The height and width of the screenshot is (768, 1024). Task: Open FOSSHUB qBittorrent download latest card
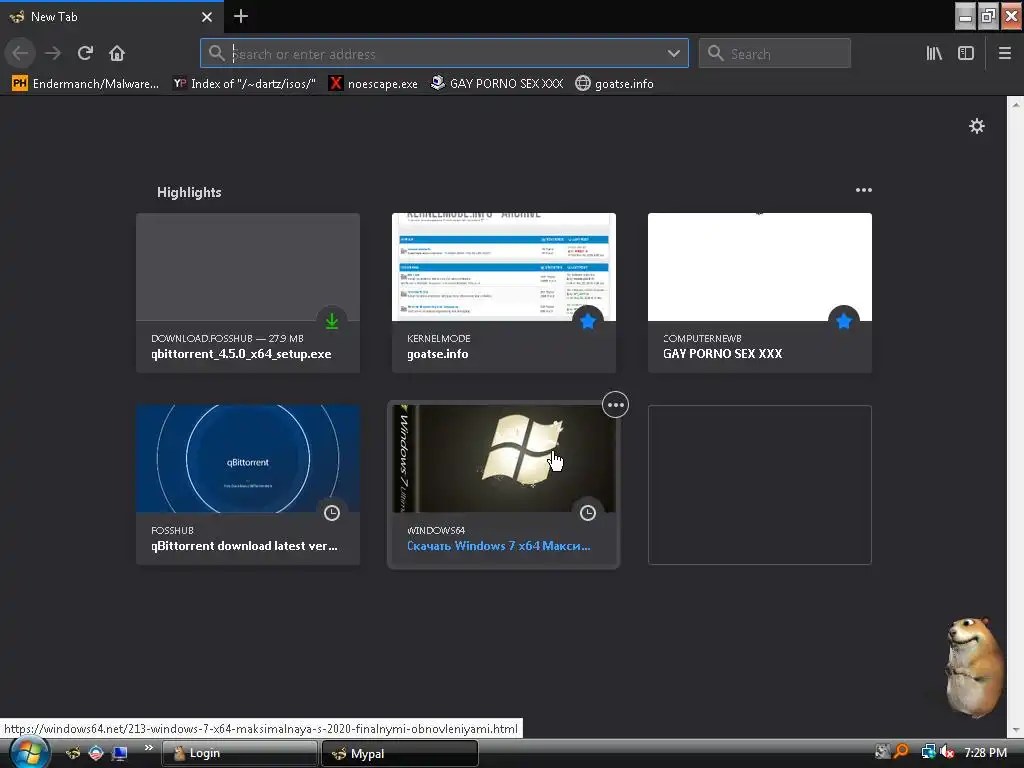point(248,485)
